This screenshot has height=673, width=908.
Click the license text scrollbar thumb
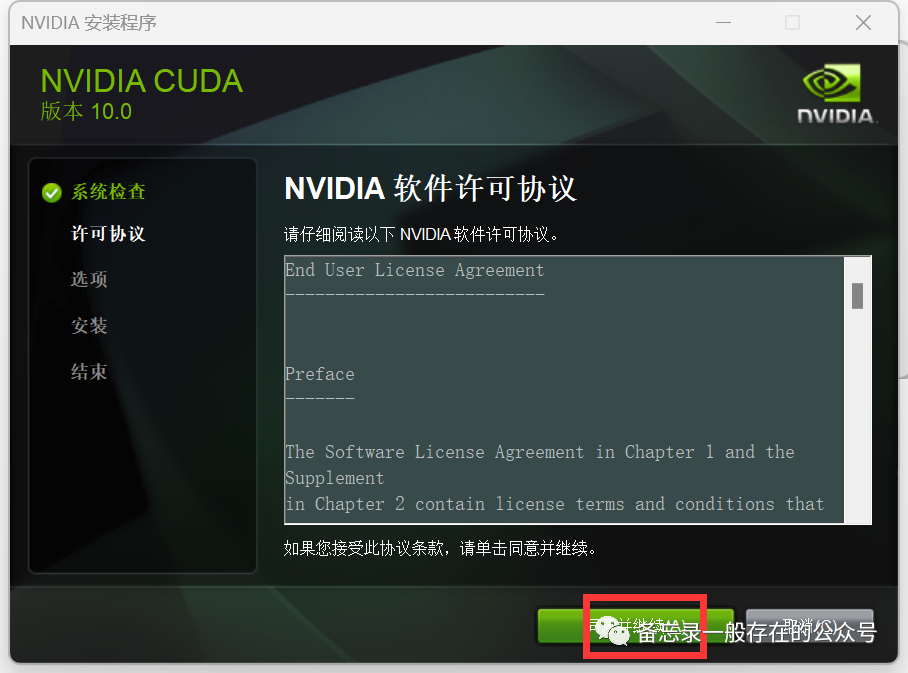858,296
